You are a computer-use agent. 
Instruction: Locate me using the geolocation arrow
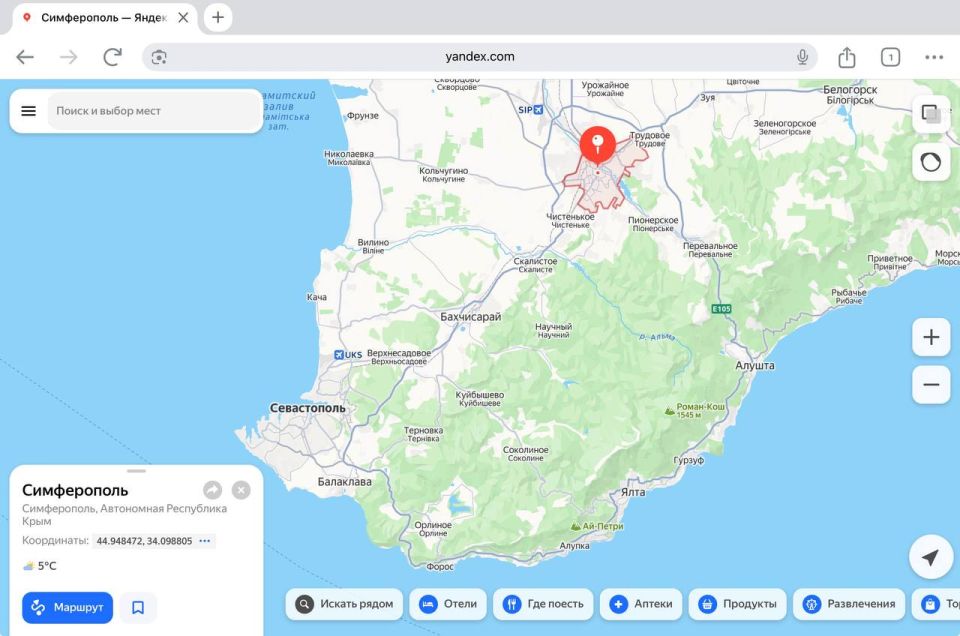coord(930,557)
